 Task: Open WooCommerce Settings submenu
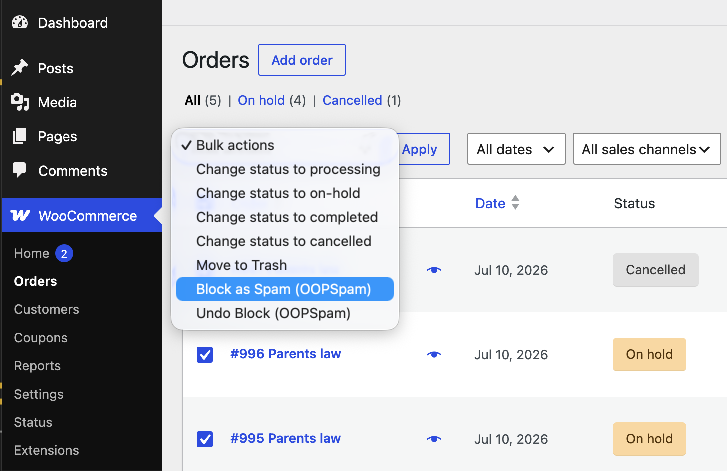pos(38,395)
